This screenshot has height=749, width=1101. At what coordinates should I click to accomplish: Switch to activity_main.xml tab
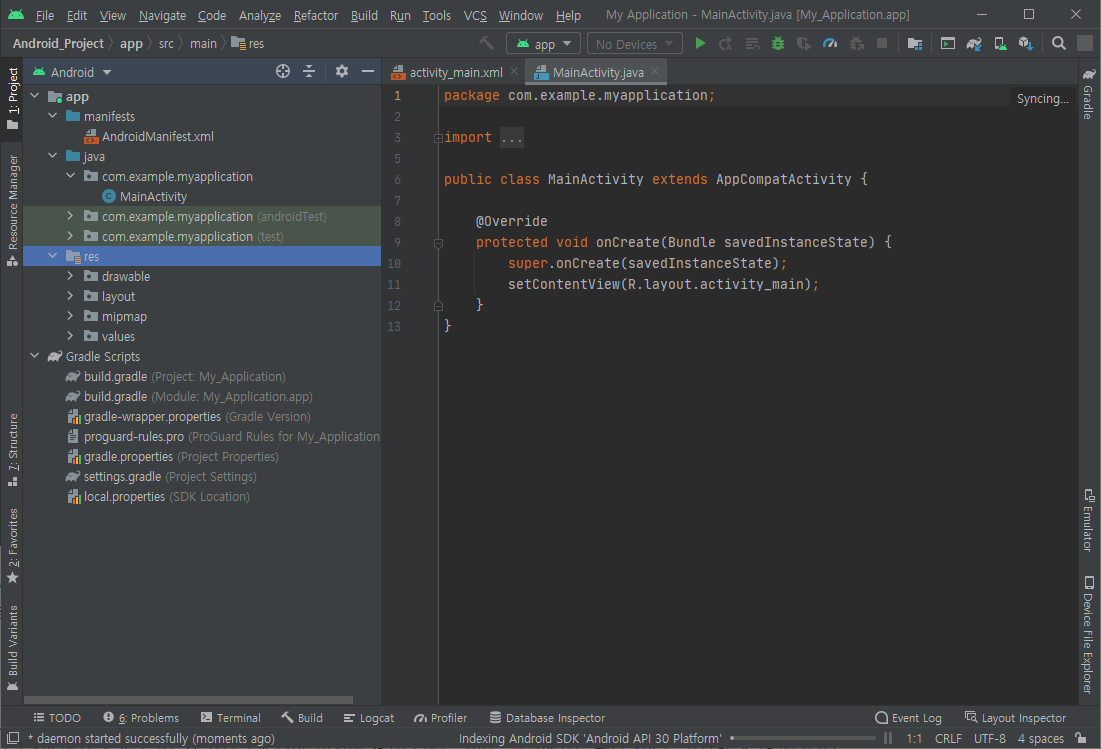coord(455,72)
